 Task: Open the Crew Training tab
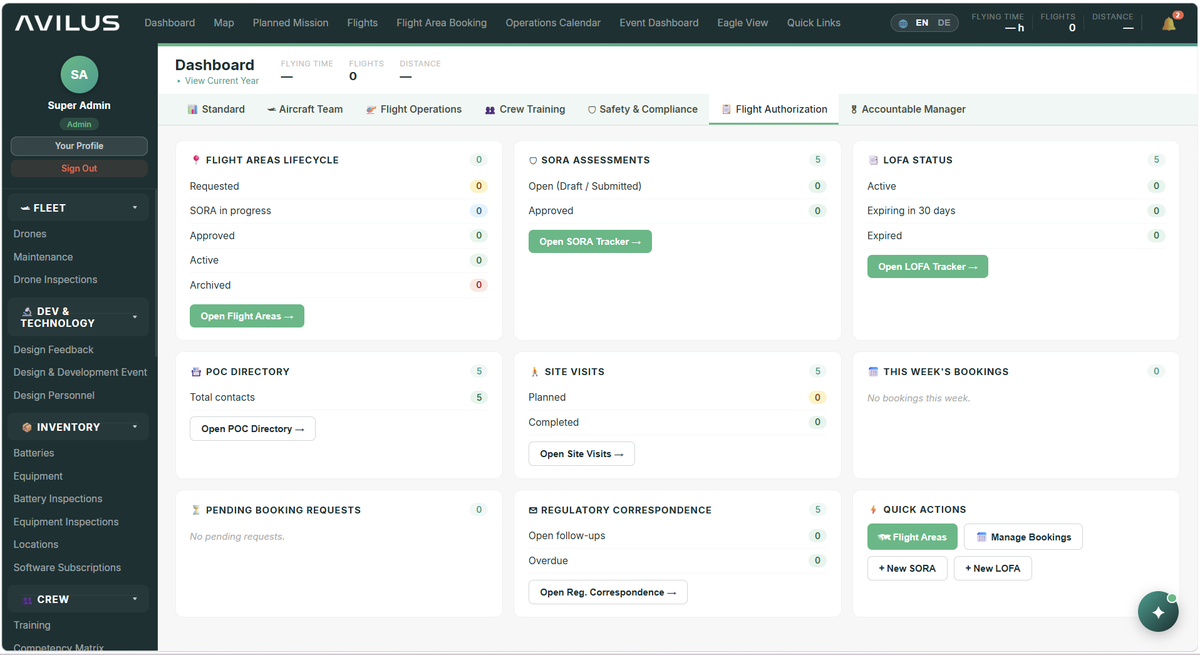(x=525, y=109)
